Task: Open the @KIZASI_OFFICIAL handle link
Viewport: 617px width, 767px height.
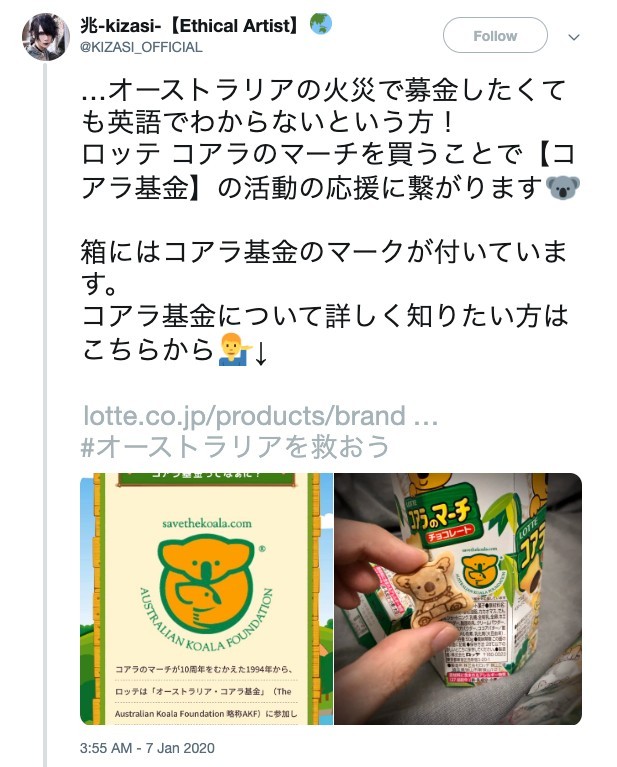Action: [141, 47]
